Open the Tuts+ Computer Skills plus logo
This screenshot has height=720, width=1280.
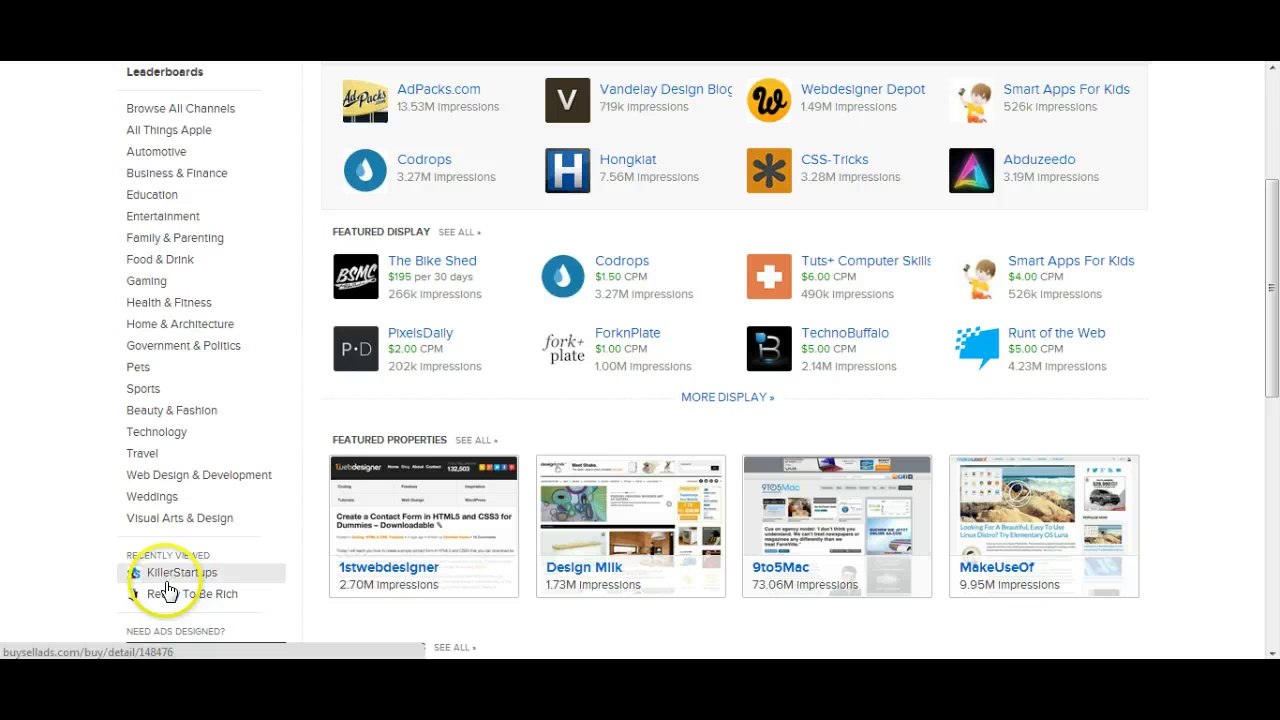(x=769, y=277)
